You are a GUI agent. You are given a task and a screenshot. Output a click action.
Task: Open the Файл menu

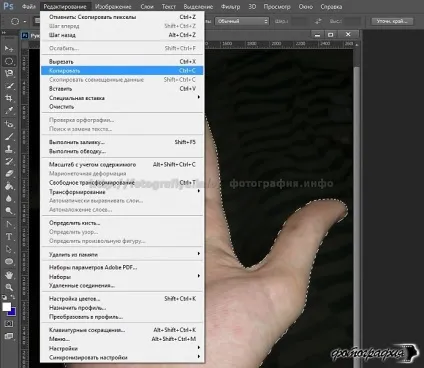click(x=28, y=7)
